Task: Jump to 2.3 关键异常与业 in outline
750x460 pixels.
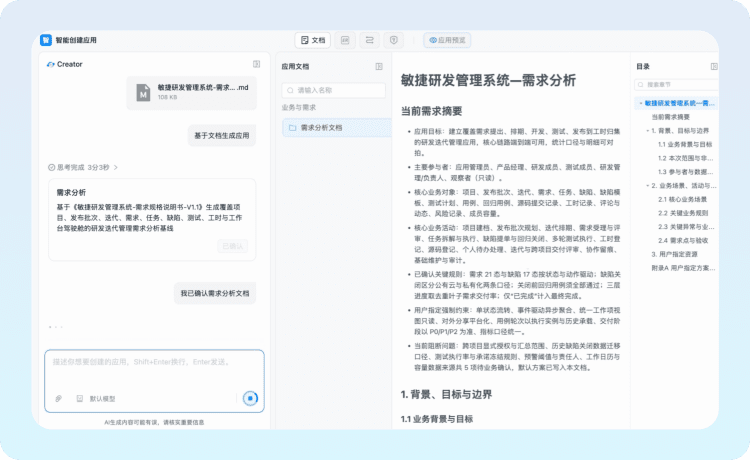Action: (x=686, y=227)
